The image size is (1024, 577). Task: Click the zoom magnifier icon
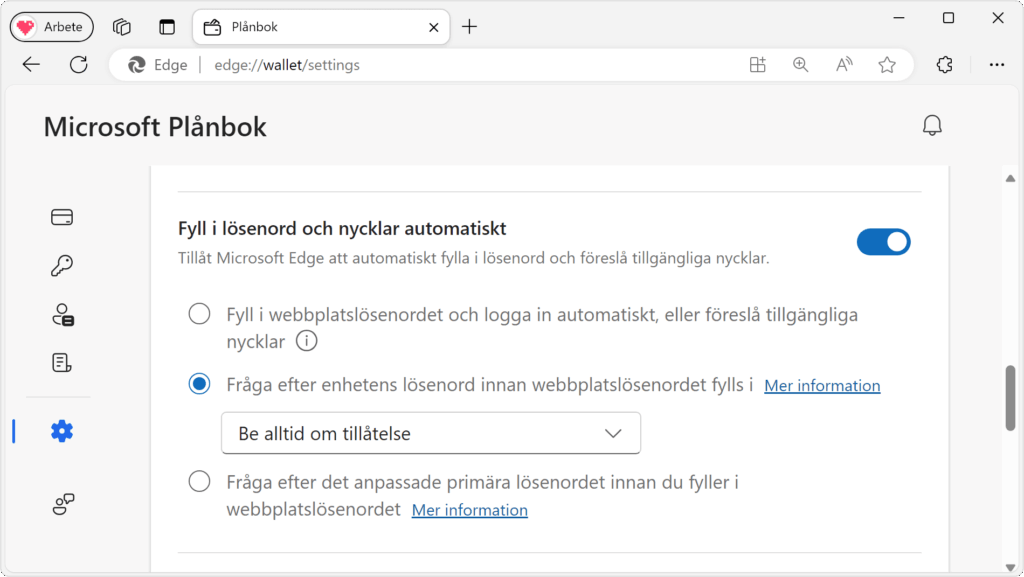point(801,65)
